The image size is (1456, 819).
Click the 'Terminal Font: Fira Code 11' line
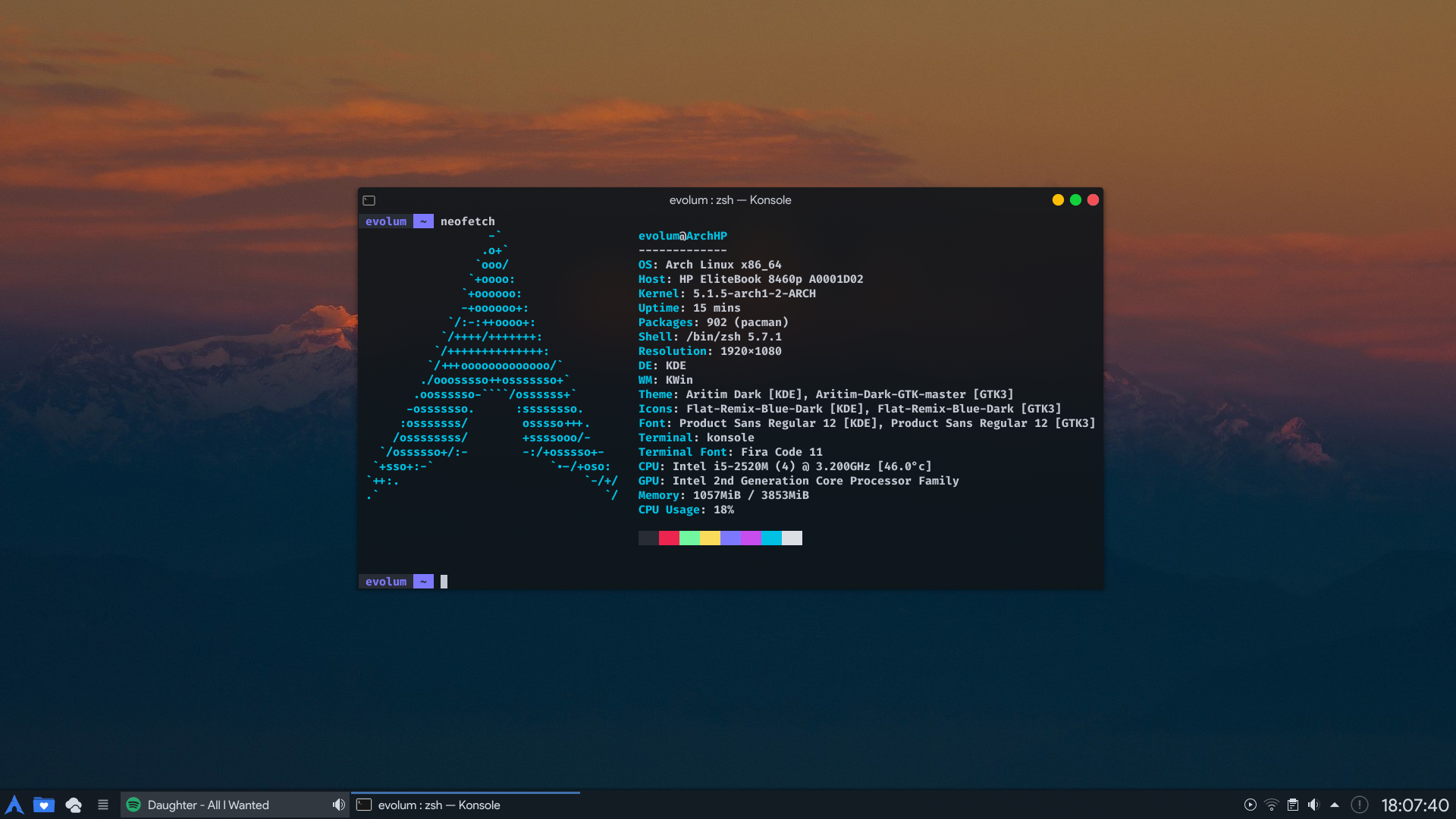(730, 452)
